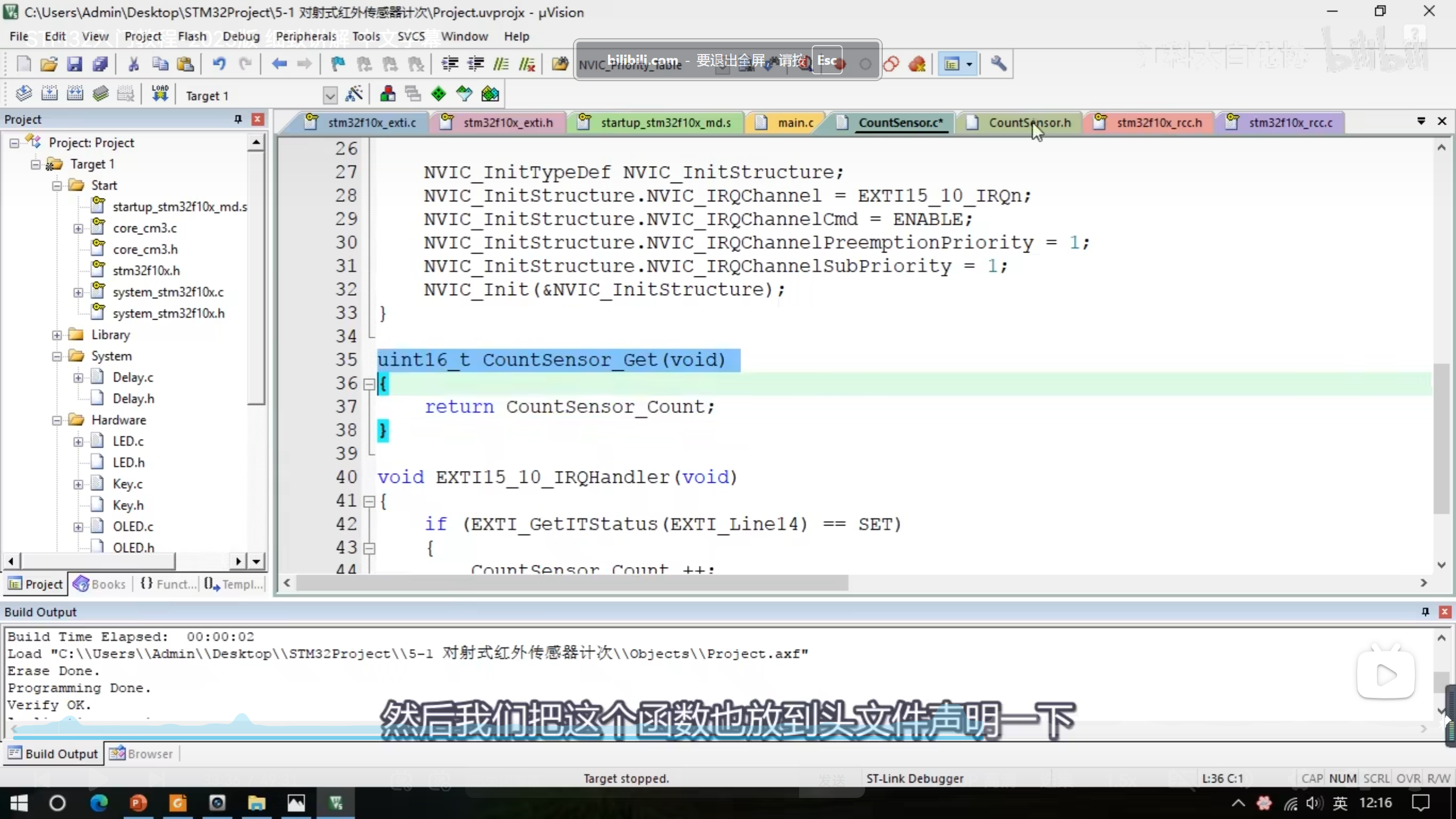Click the Save file toolbar icon
1456x819 pixels.
75,64
